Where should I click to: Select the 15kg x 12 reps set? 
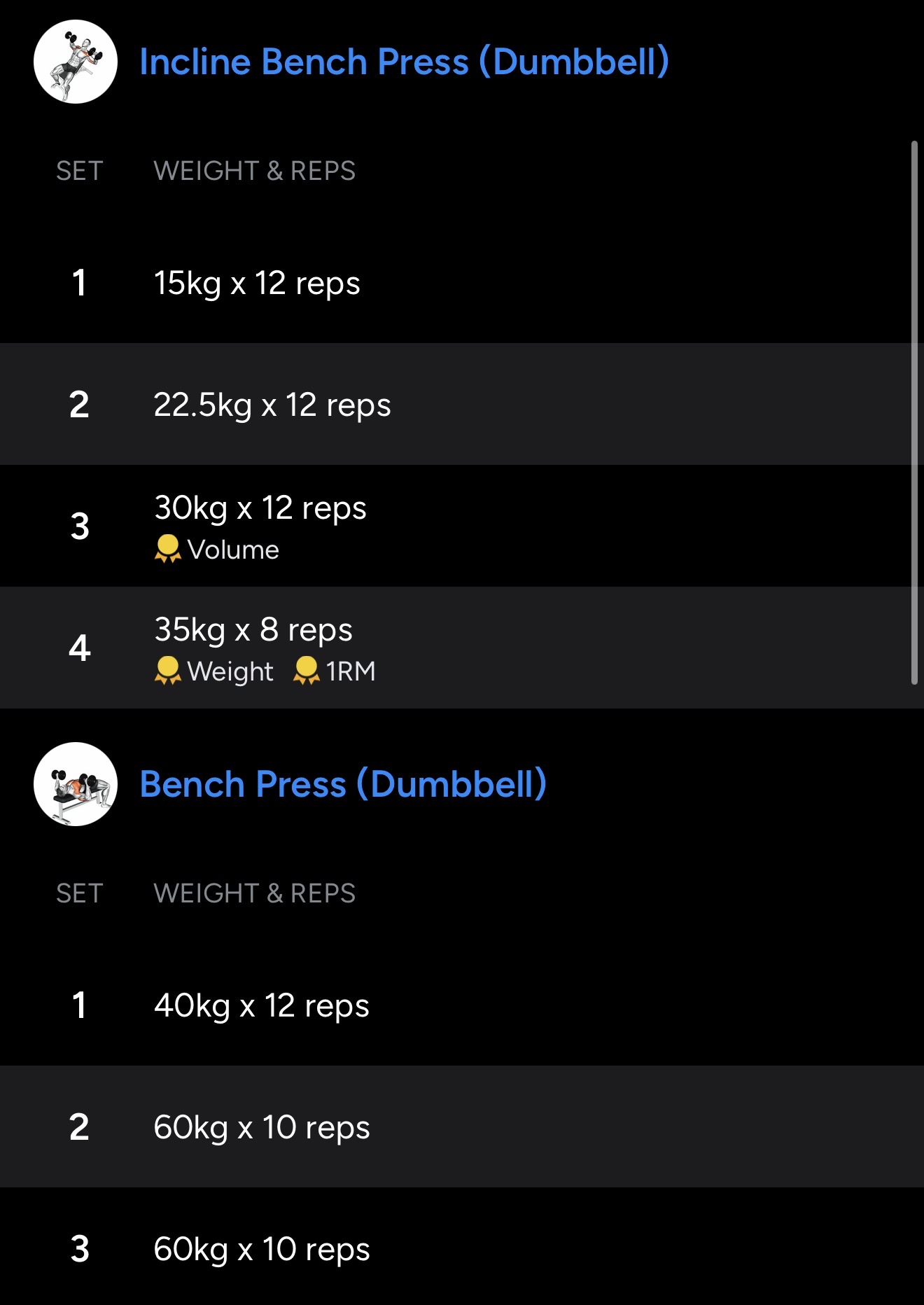257,284
